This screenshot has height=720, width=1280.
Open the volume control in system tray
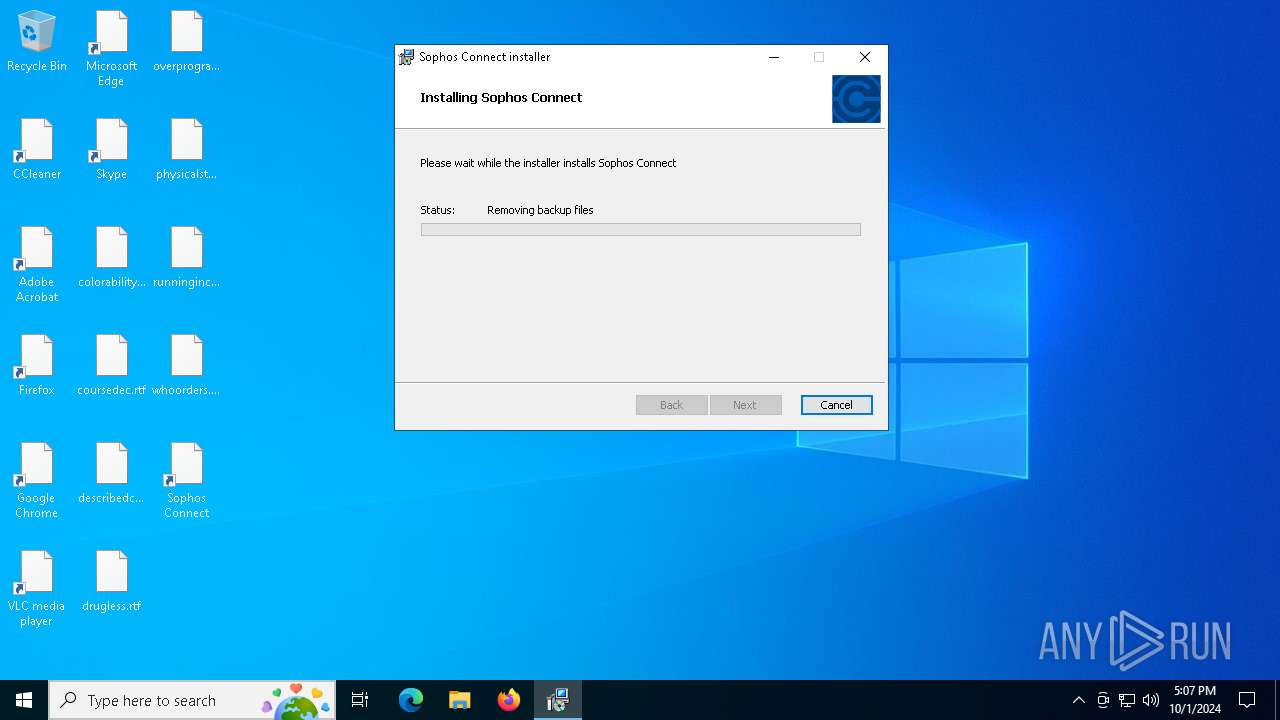(1151, 700)
